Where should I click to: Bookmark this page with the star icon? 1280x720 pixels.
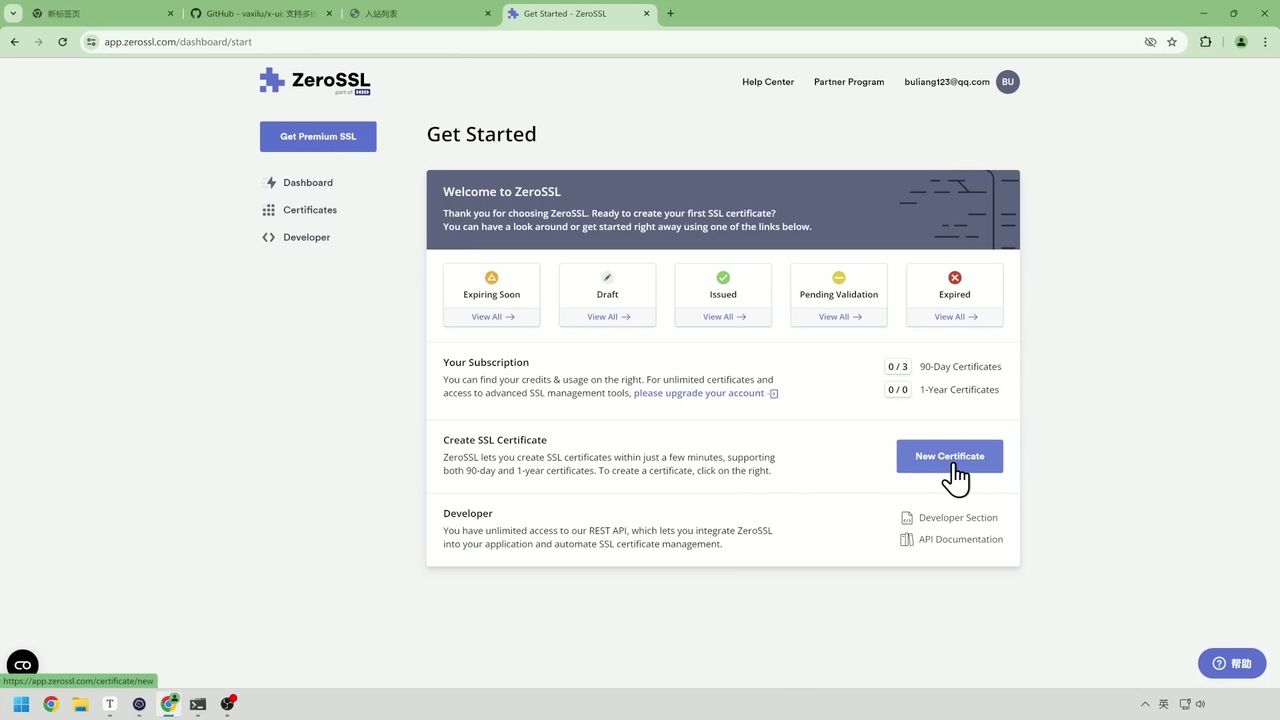click(1172, 42)
